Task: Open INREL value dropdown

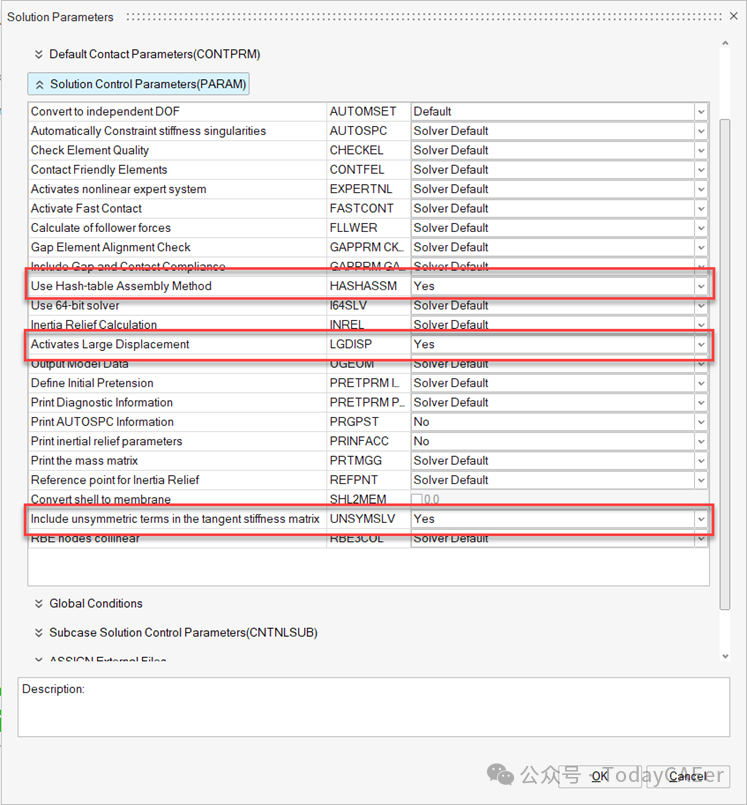Action: [701, 325]
